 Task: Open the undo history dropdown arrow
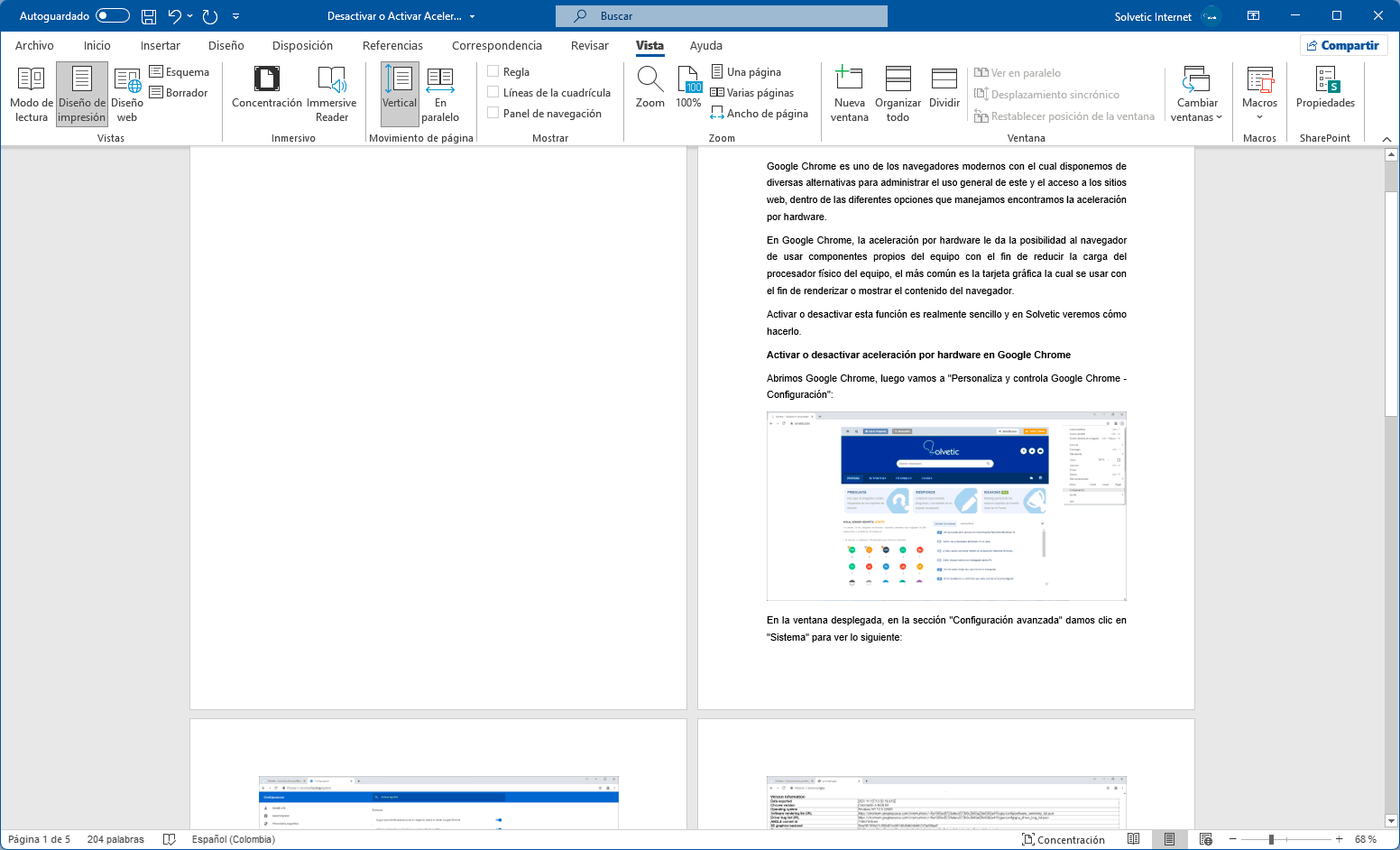click(x=190, y=16)
